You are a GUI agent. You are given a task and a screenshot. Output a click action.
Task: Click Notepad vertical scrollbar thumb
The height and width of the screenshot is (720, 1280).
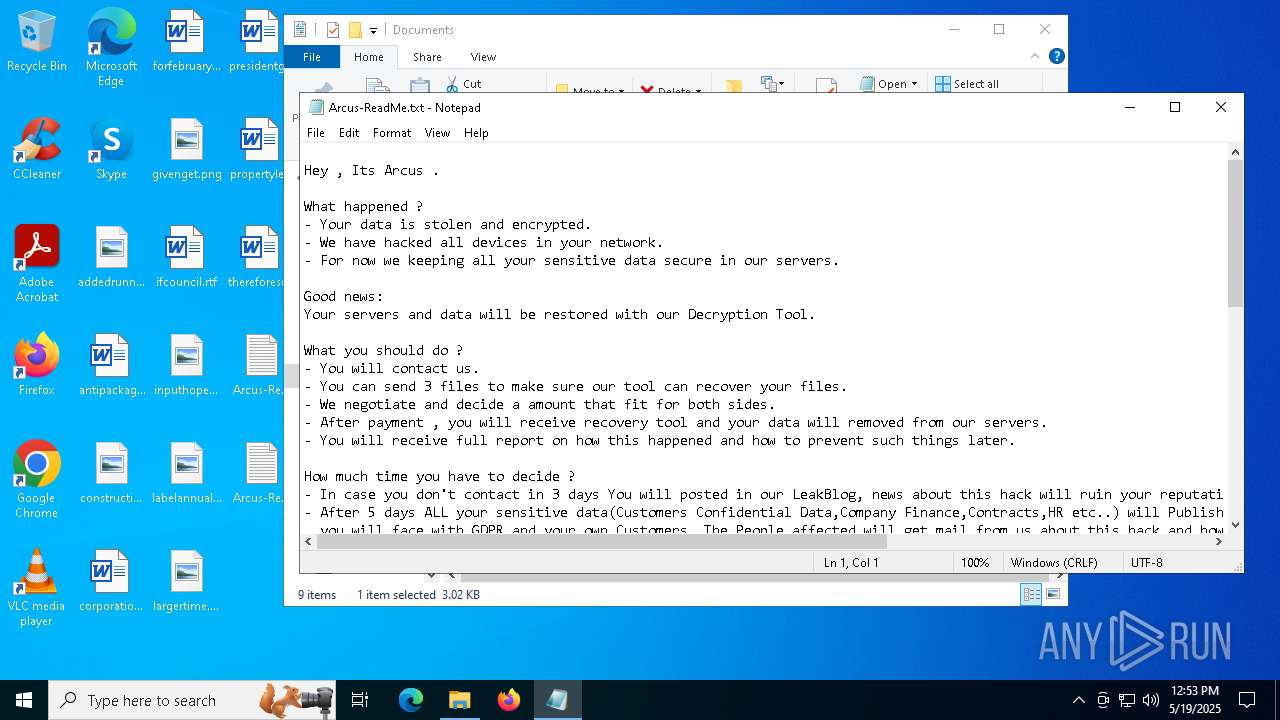1235,233
